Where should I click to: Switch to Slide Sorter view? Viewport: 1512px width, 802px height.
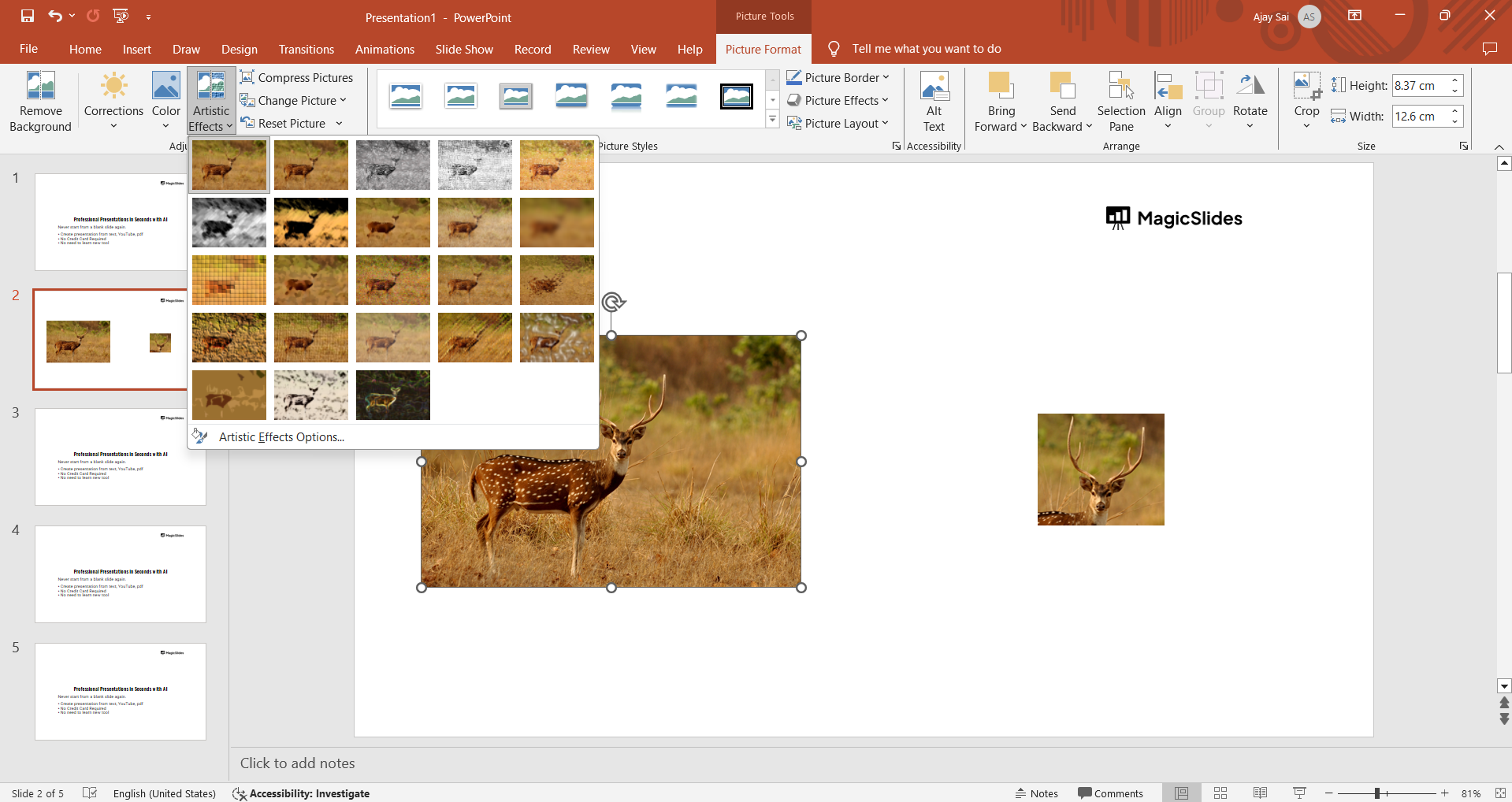coord(1220,793)
